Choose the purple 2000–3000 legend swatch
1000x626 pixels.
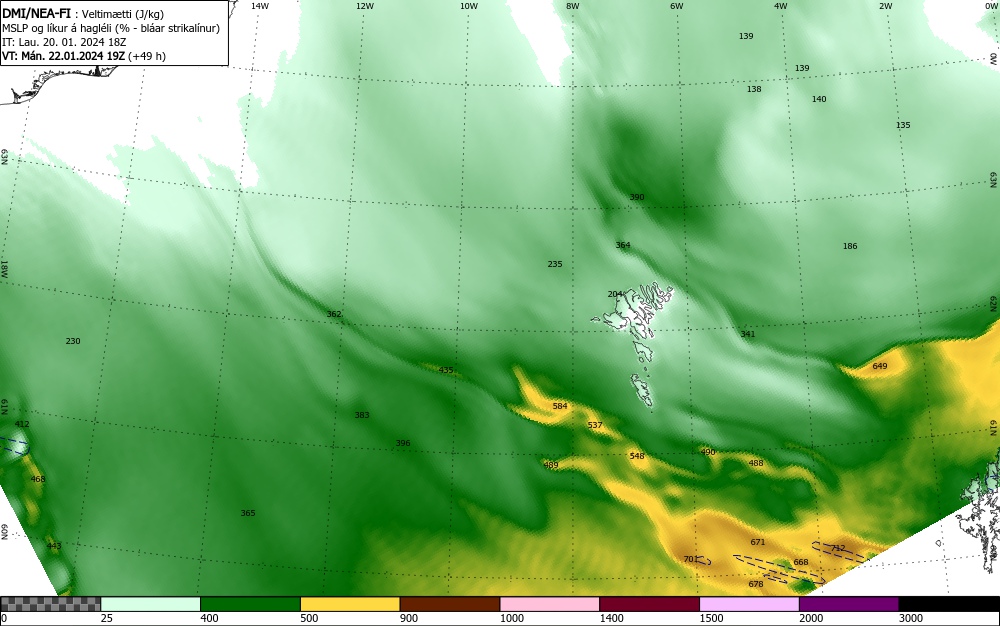849,604
